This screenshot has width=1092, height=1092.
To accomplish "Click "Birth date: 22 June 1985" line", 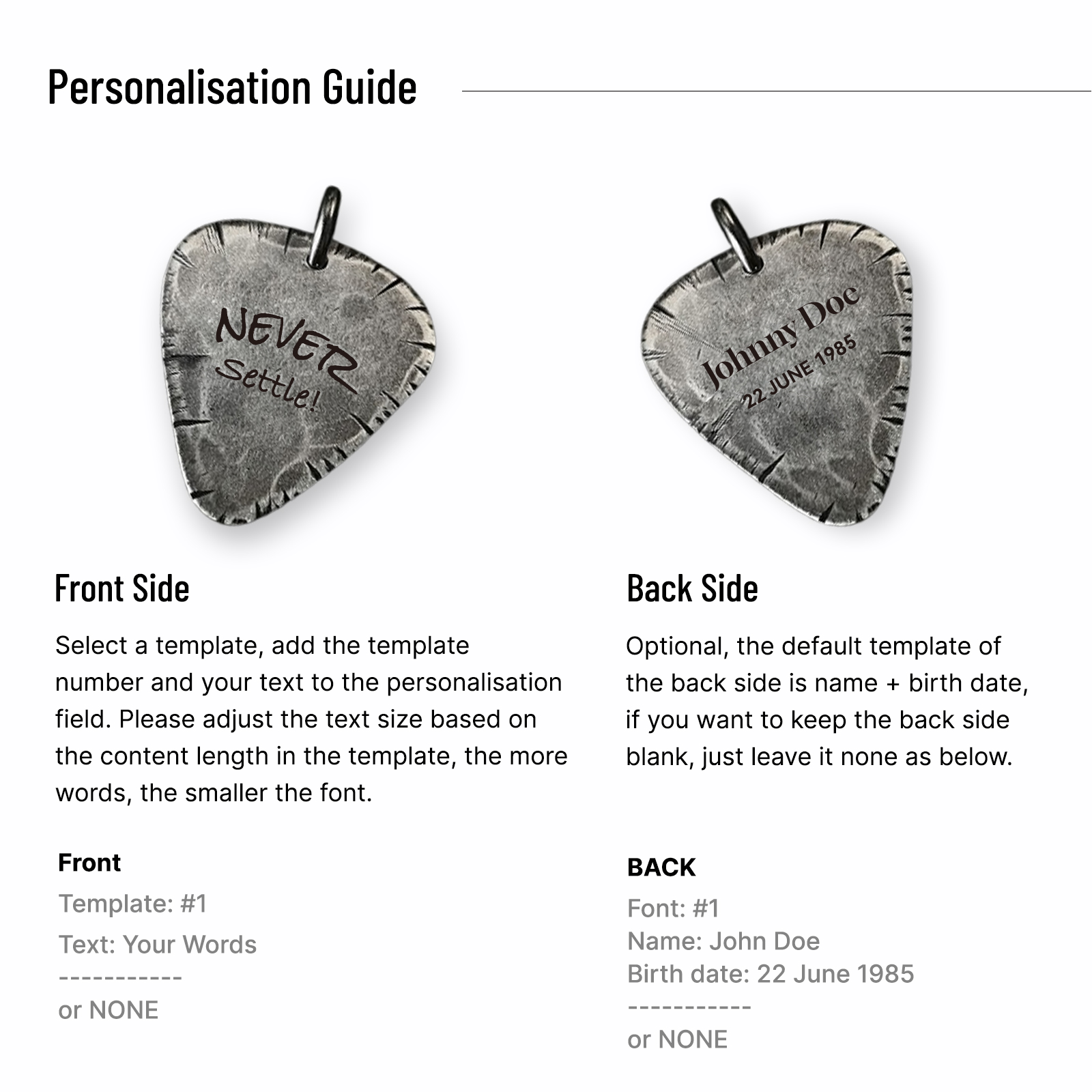I will [771, 974].
